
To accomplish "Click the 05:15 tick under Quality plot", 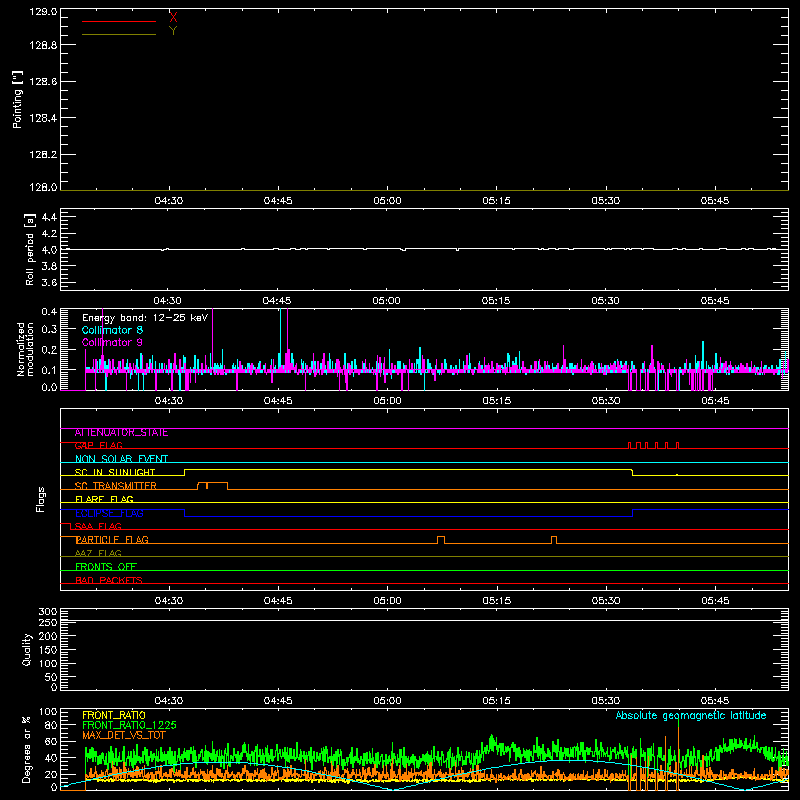I will [496, 701].
